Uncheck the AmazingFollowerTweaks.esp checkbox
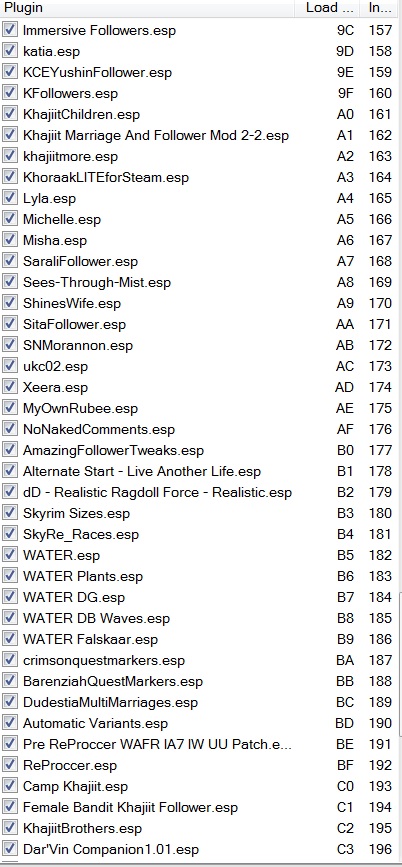 tap(10, 450)
